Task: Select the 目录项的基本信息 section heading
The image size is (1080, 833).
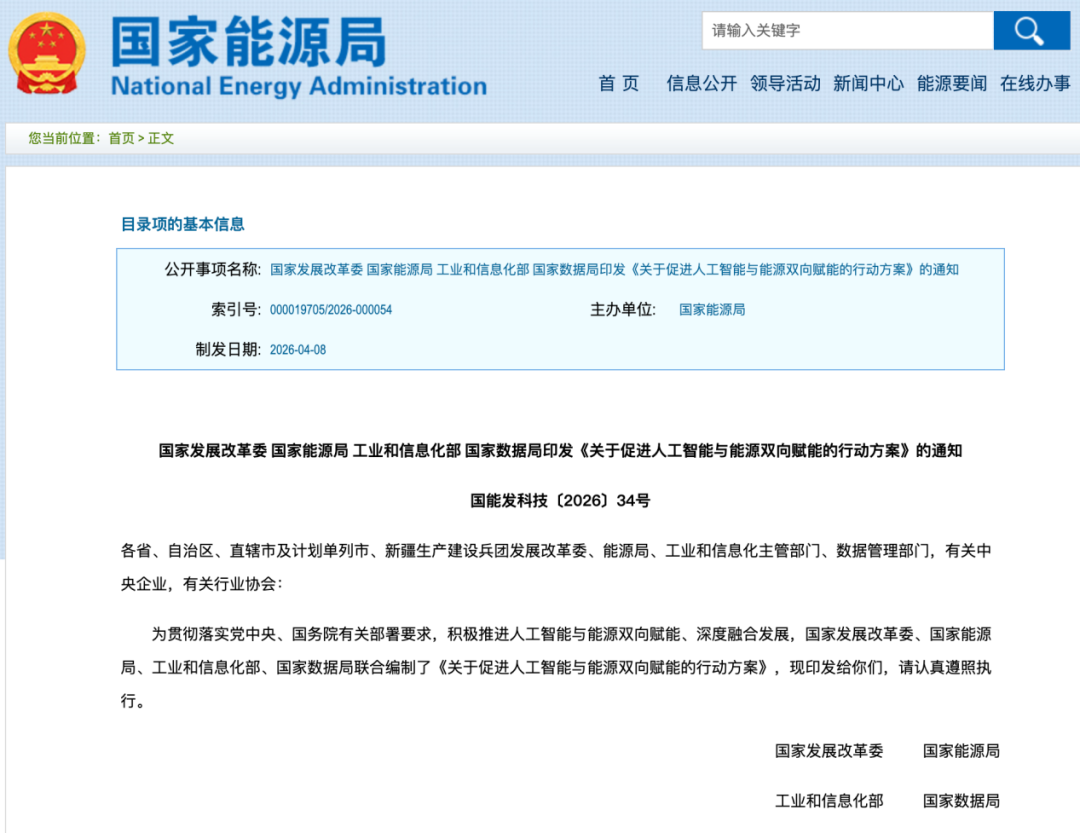Action: (x=183, y=224)
